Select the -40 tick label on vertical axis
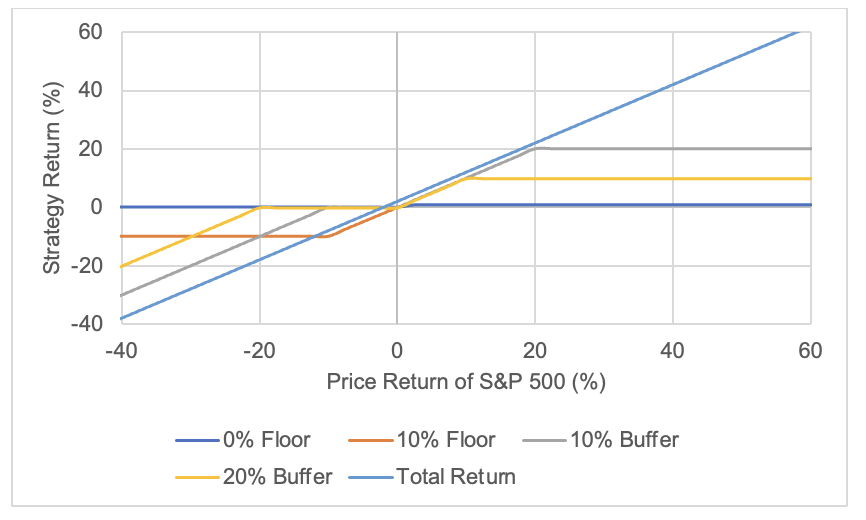866x520 pixels. [x=88, y=324]
